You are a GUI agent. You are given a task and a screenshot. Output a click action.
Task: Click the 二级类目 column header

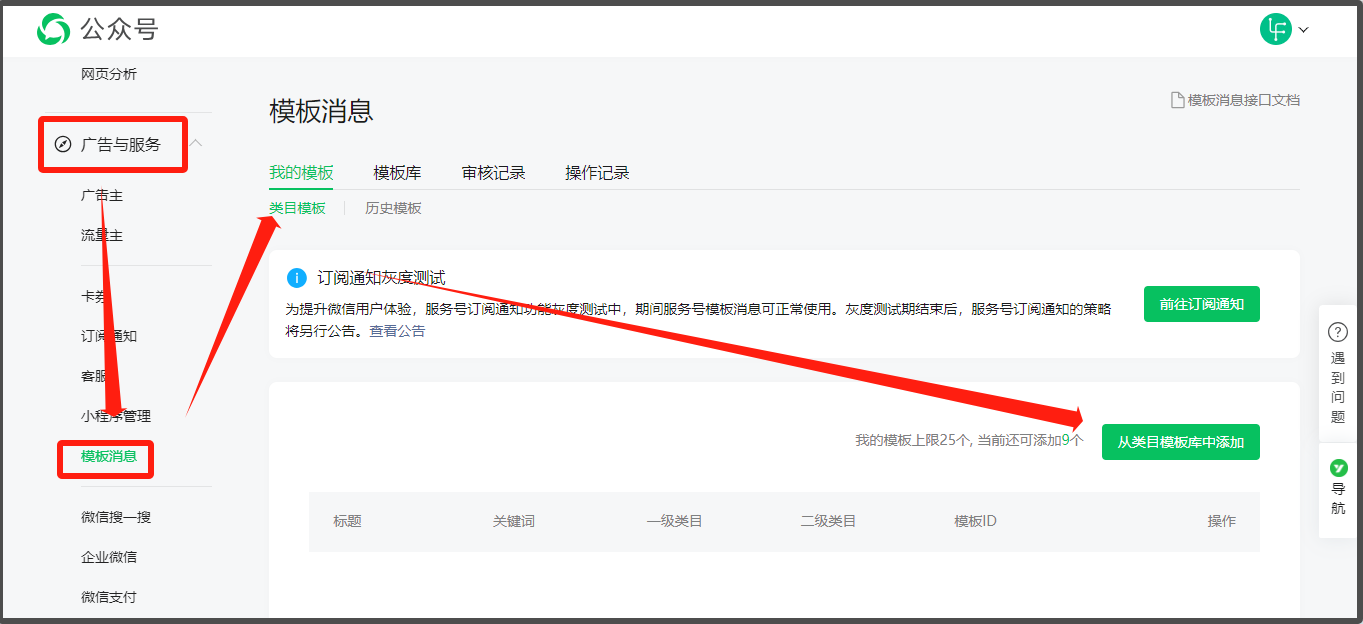click(x=828, y=521)
